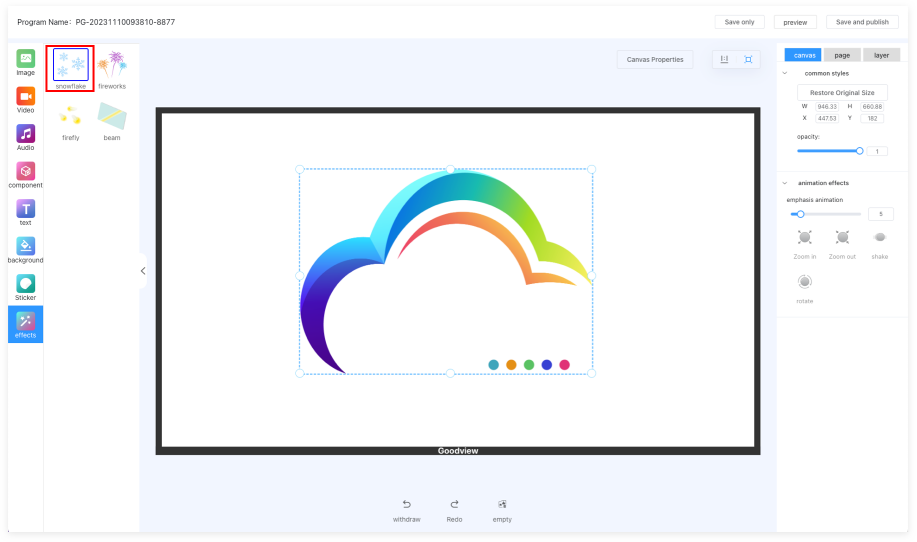Click Save and publish
Viewport: 917px width, 542px height.
tap(862, 22)
